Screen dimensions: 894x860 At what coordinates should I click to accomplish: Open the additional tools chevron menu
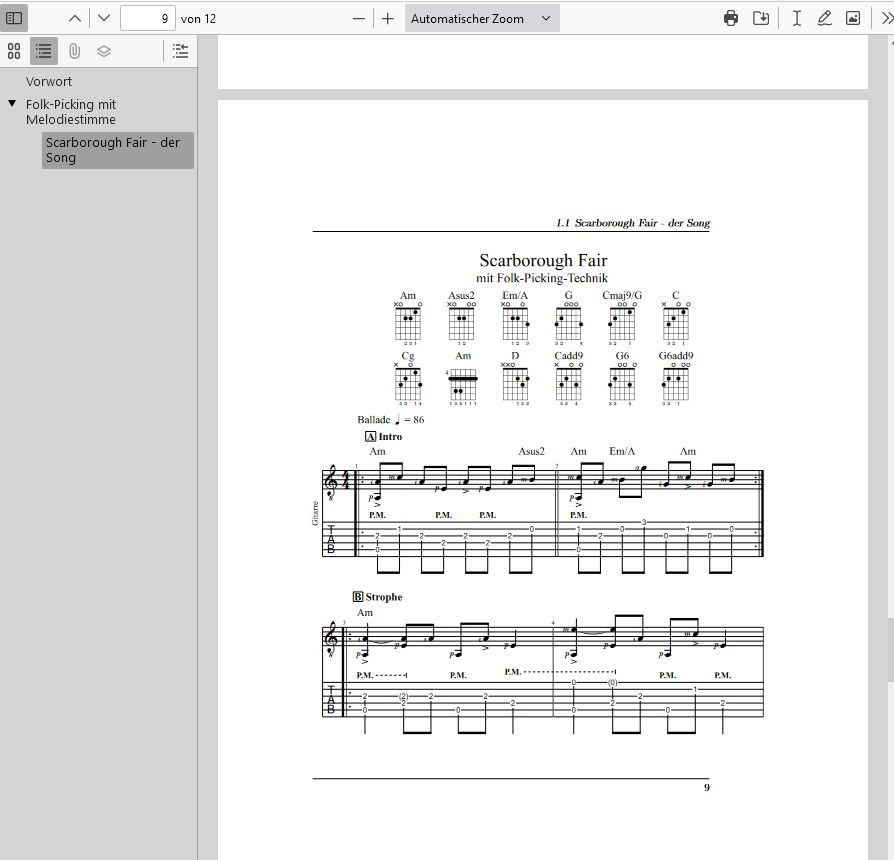pos(886,18)
